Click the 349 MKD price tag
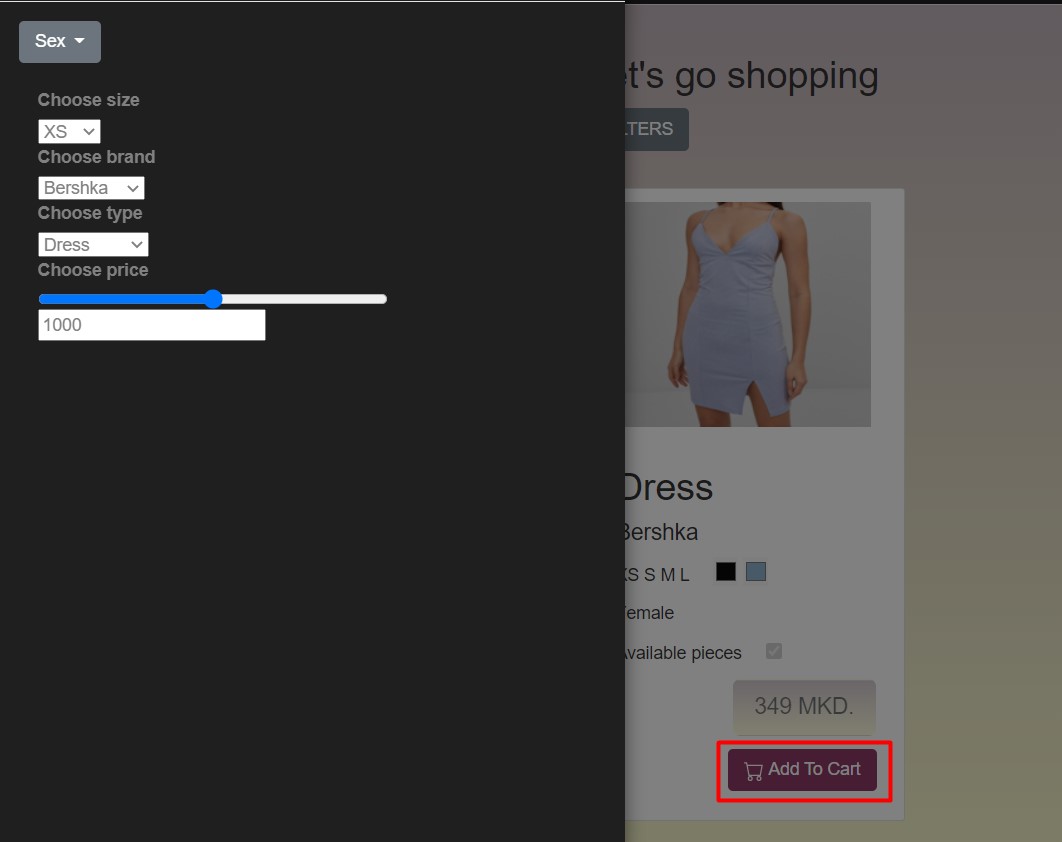Image resolution: width=1062 pixels, height=842 pixels. [x=803, y=706]
